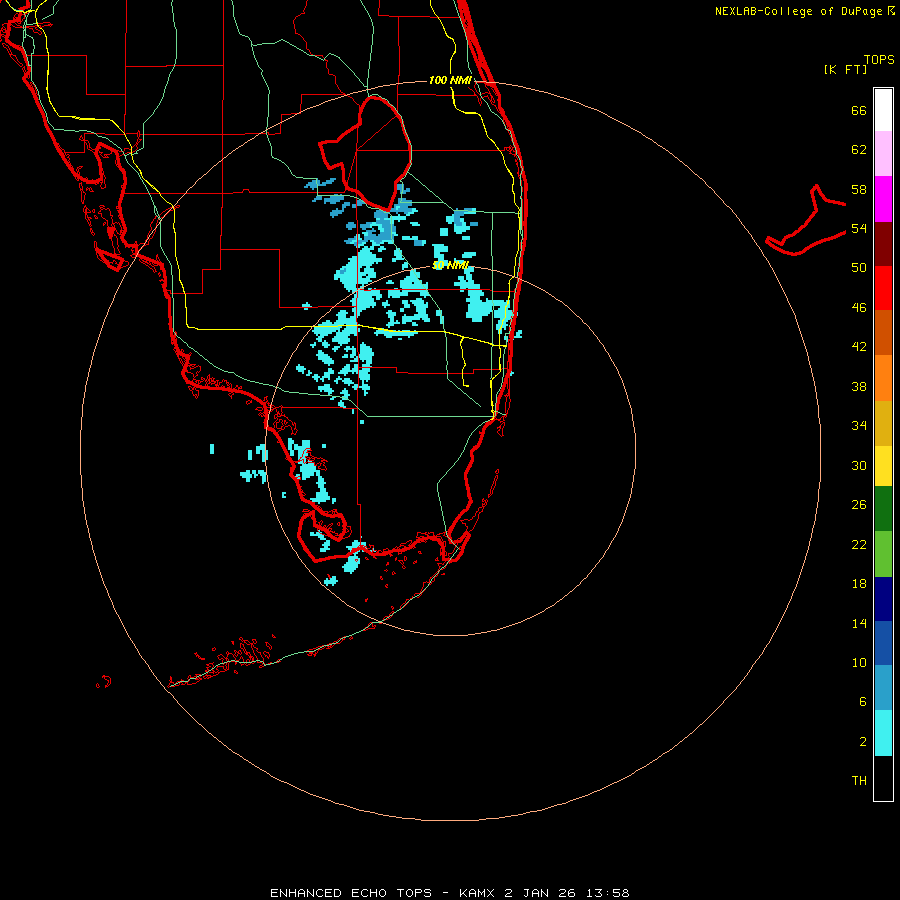Click the white swatch in the tops legend
900x900 pixels.
tap(883, 110)
